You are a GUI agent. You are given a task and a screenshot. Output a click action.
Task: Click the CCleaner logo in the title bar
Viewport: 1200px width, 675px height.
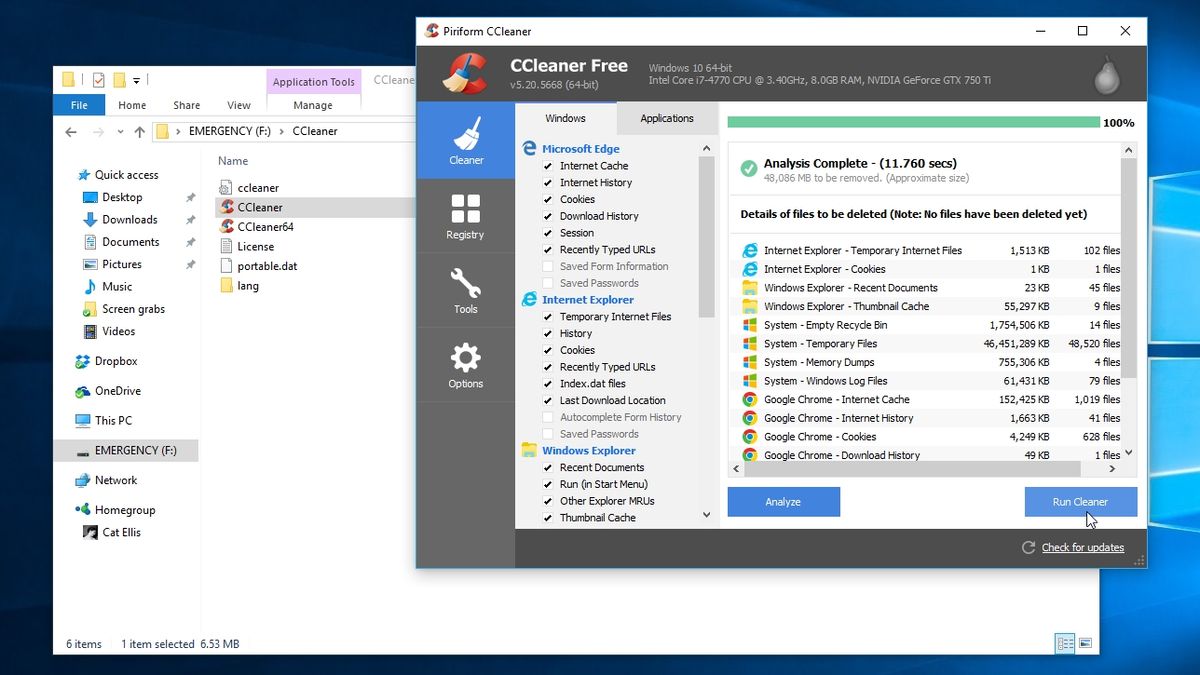430,31
